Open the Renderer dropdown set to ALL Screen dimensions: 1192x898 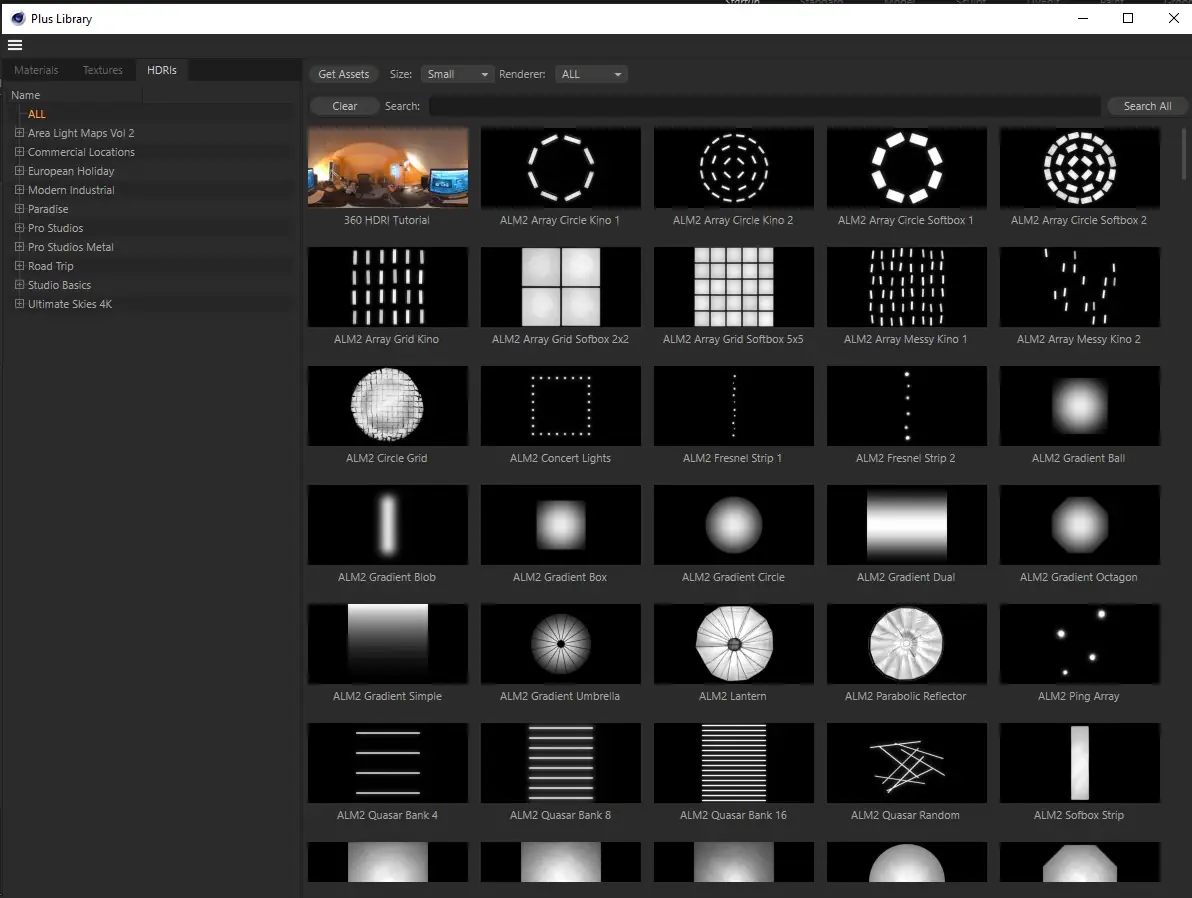coord(591,75)
